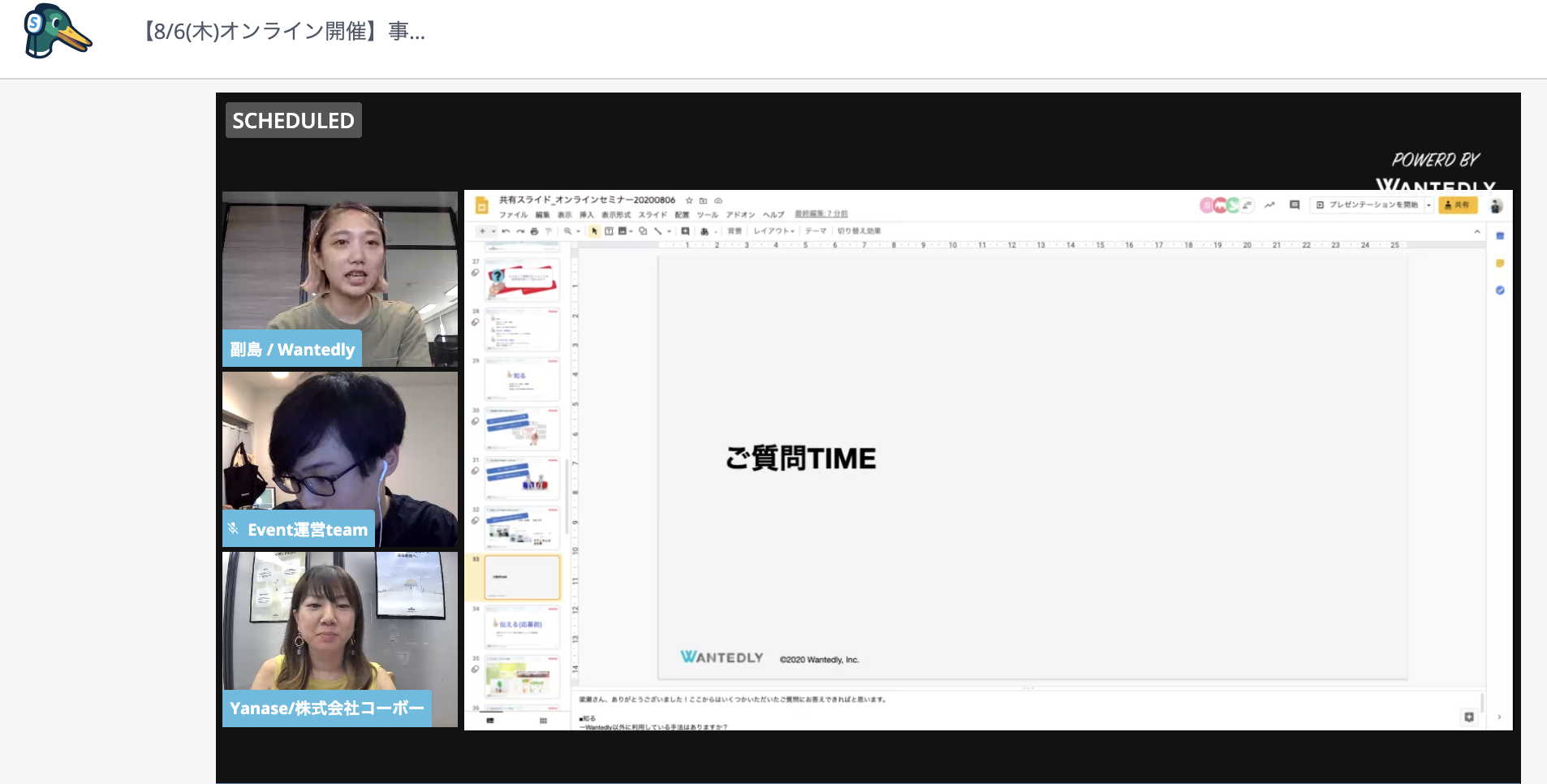
Task: Open the image insert dropdown arrow
Action: tap(631, 231)
